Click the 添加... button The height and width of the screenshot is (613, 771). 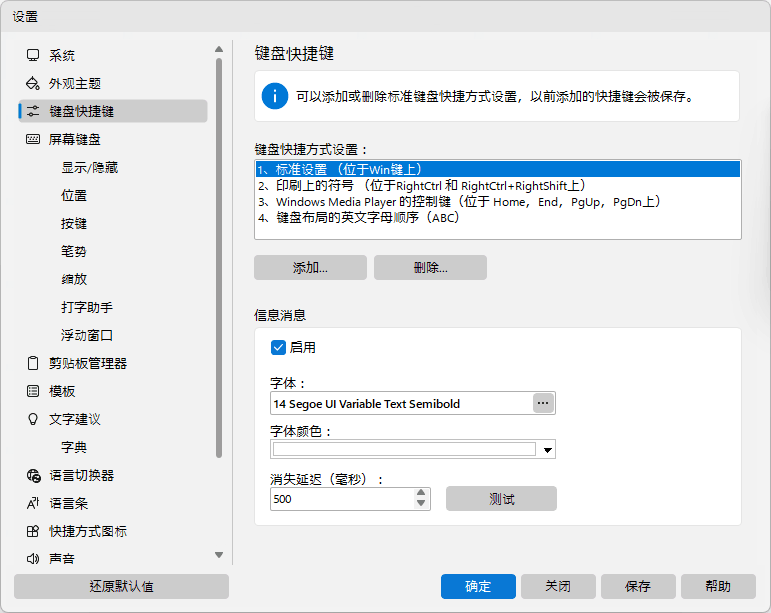[x=310, y=267]
